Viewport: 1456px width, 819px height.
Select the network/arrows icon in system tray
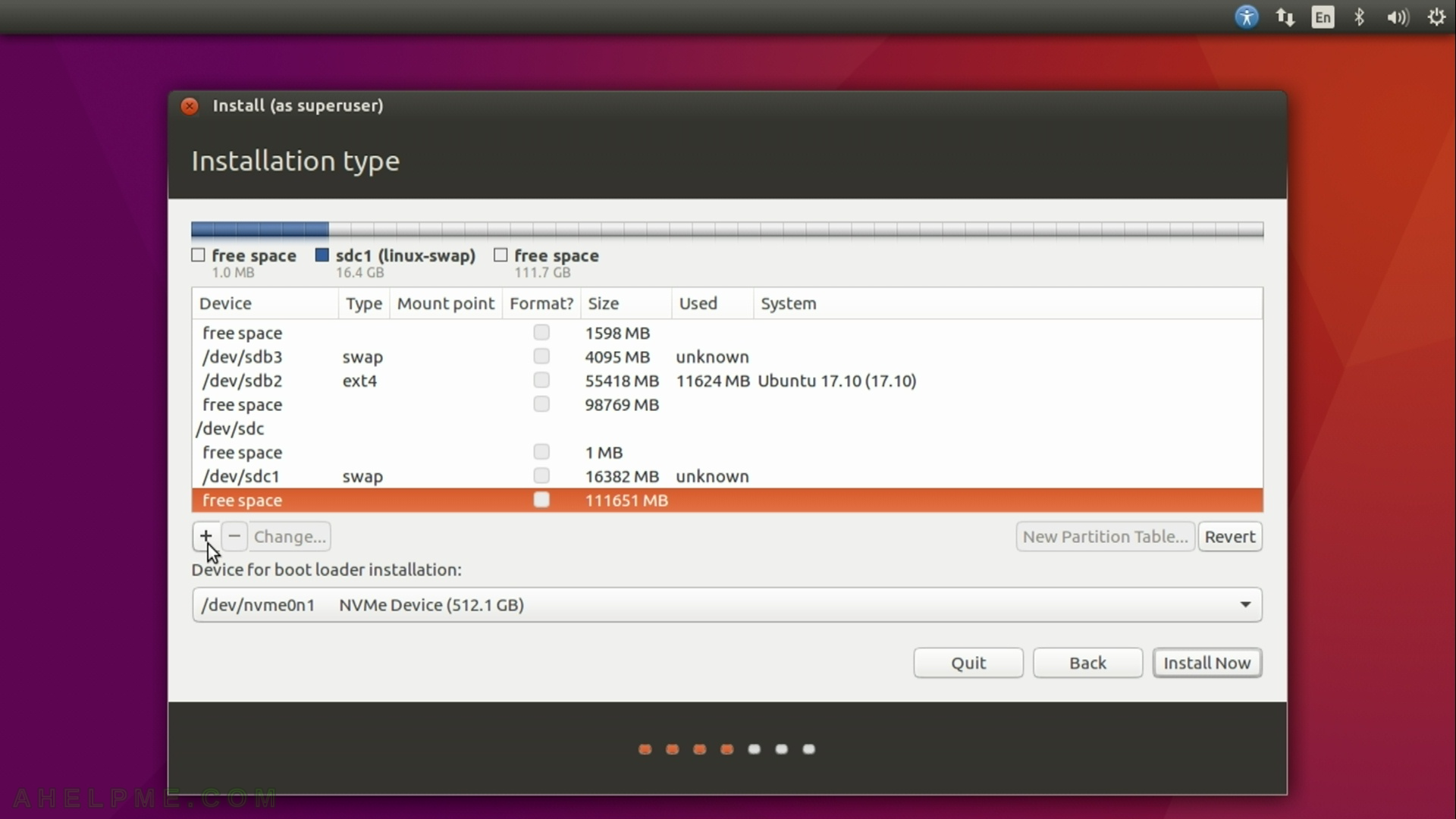(1285, 17)
